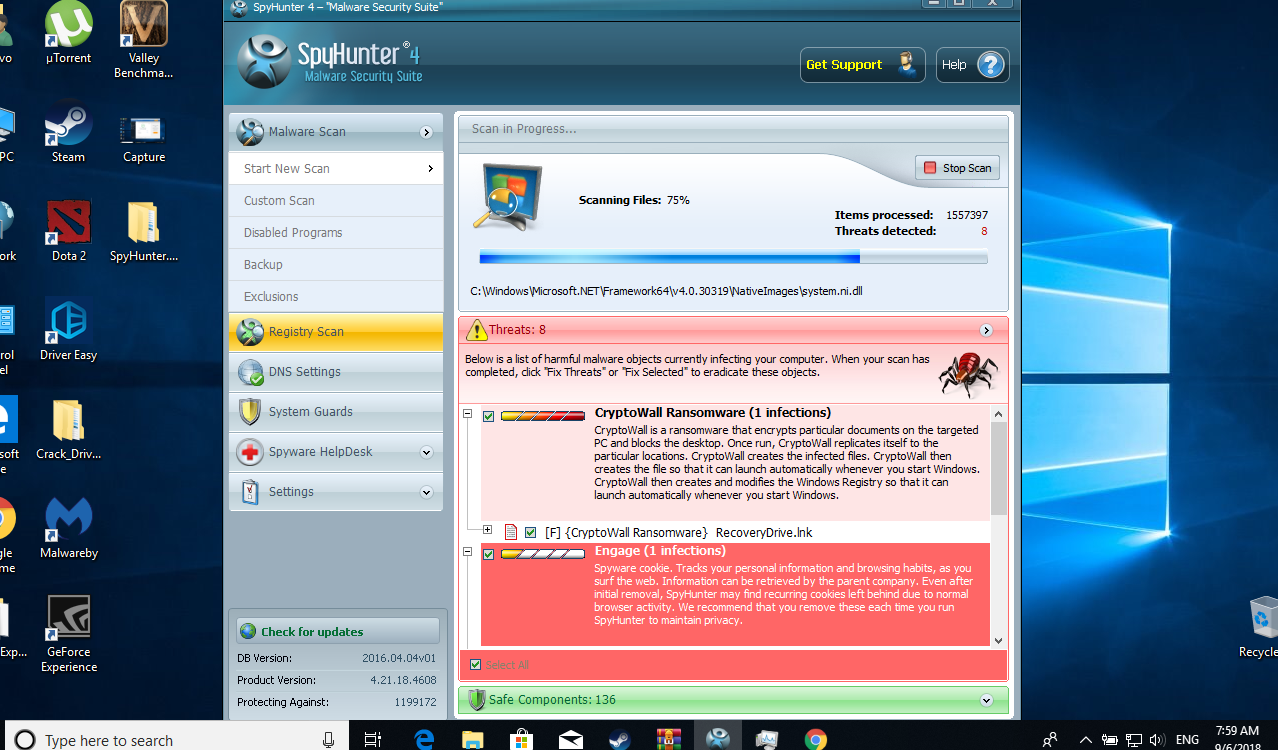Expand the Safe Components: 136 panel
1278x750 pixels.
[x=986, y=700]
